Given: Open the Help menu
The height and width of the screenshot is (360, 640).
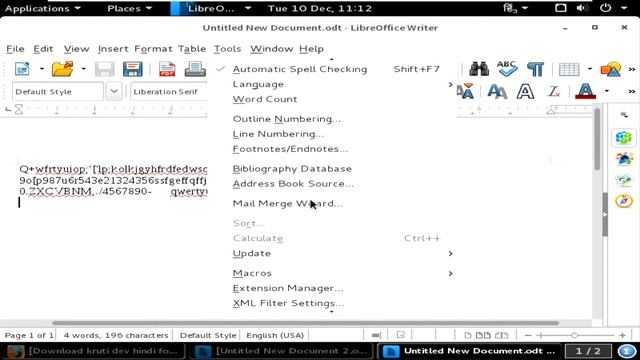Looking at the screenshot, I should [x=311, y=49].
